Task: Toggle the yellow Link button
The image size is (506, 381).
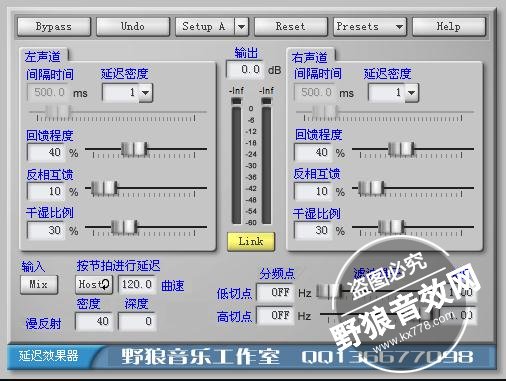Action: point(251,241)
